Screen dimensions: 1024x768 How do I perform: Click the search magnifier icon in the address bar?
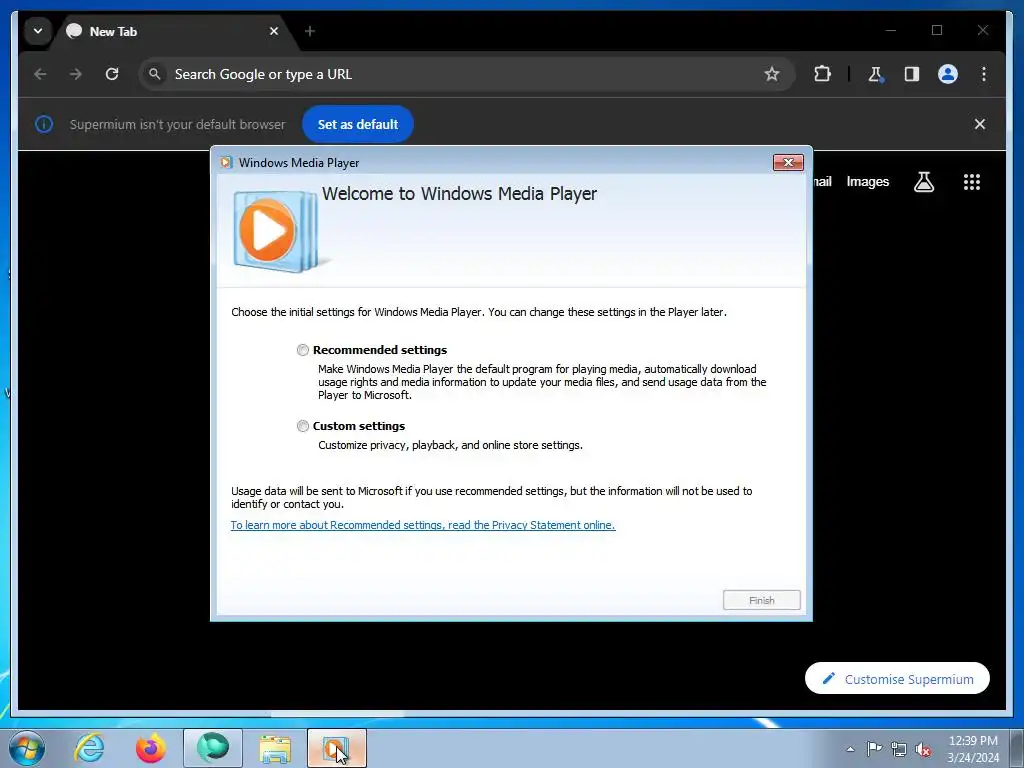(x=155, y=74)
